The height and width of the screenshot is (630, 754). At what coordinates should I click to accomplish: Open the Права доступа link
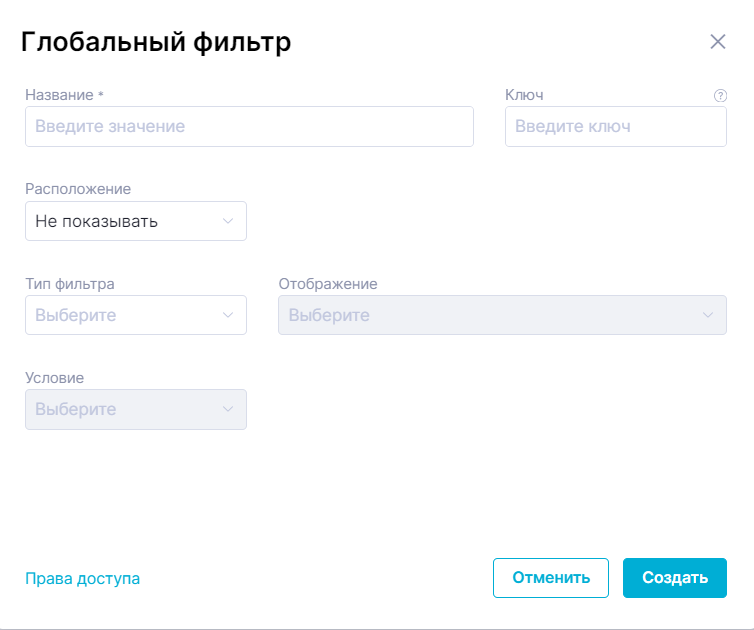coord(82,578)
